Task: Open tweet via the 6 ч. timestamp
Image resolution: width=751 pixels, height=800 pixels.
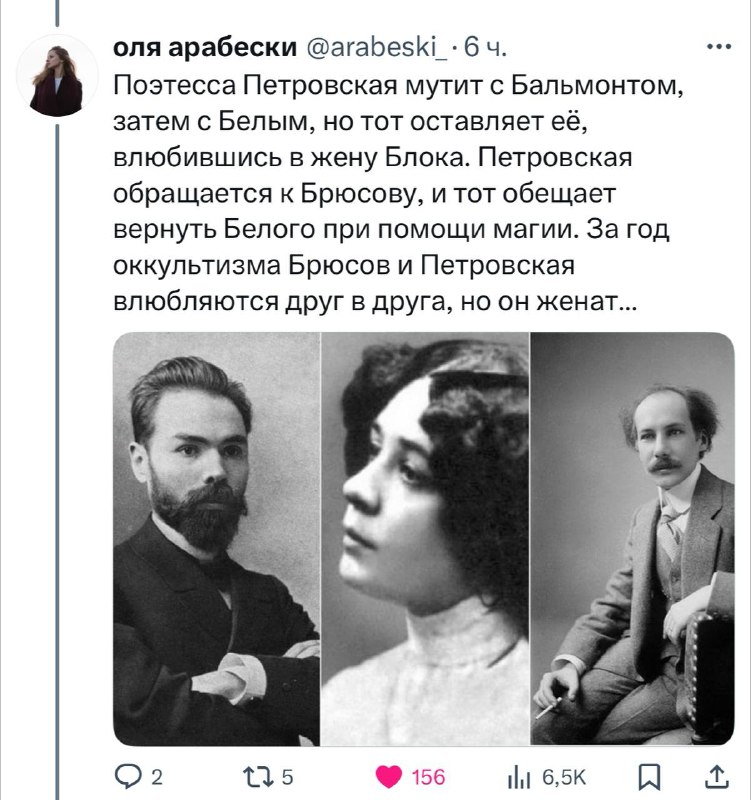Action: click(485, 47)
